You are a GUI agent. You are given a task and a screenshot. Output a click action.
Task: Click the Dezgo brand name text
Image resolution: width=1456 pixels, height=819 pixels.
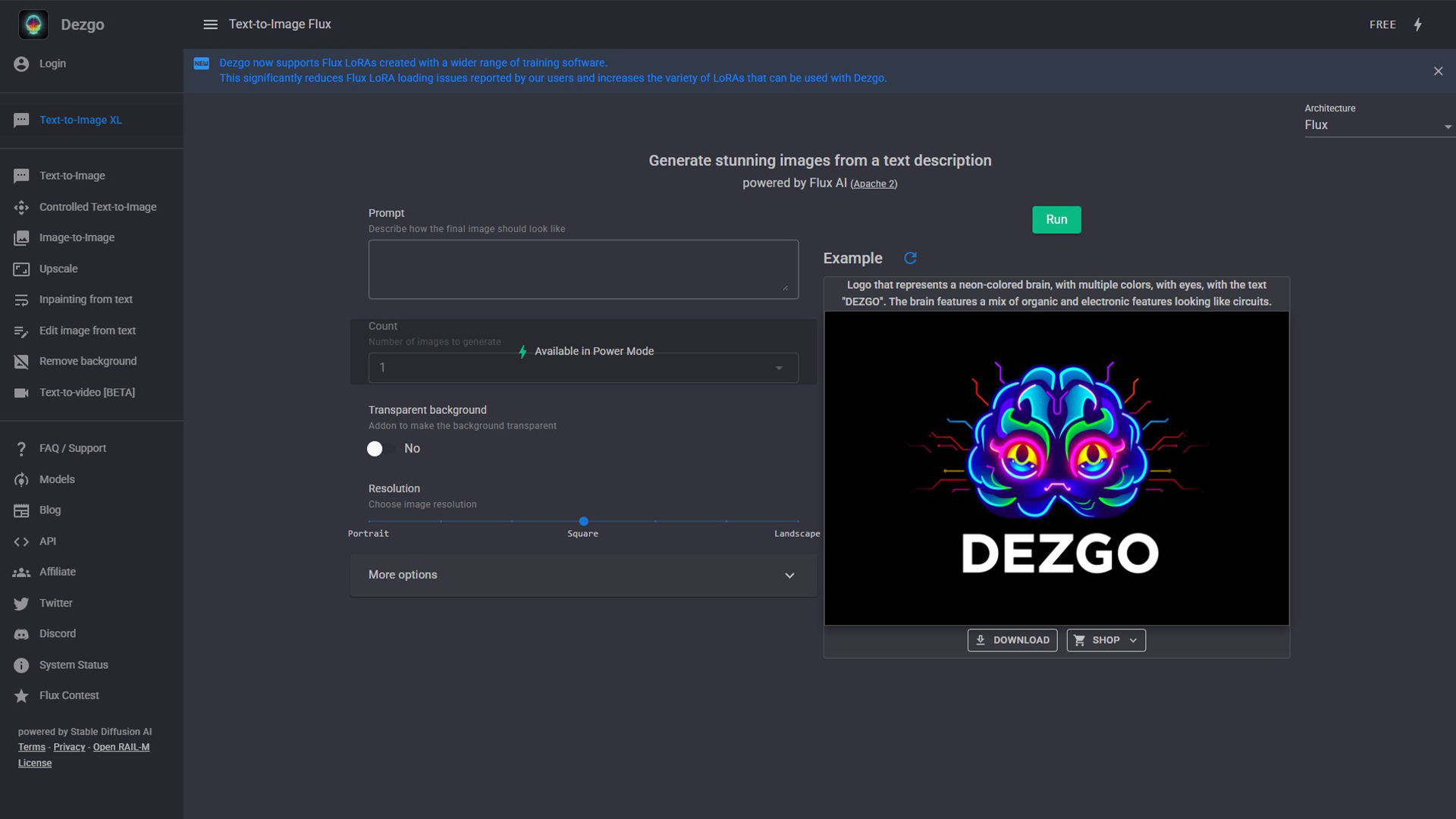click(x=82, y=25)
